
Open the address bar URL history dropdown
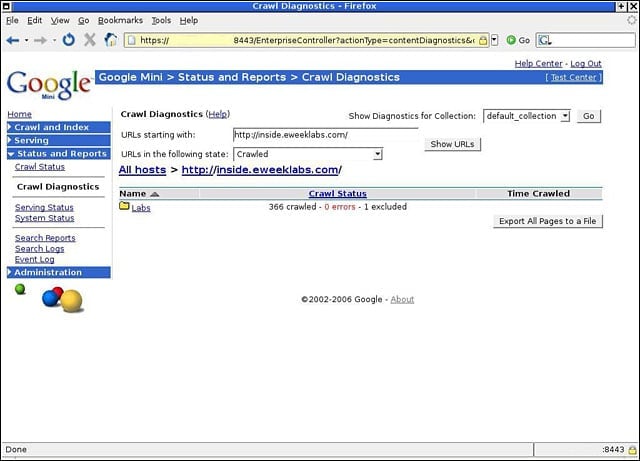pos(494,40)
